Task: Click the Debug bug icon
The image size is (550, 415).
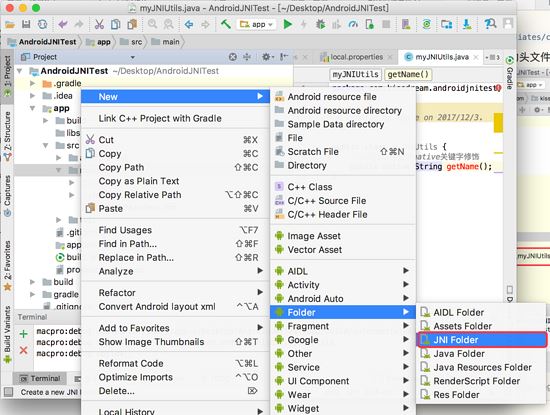Action: 320,24
